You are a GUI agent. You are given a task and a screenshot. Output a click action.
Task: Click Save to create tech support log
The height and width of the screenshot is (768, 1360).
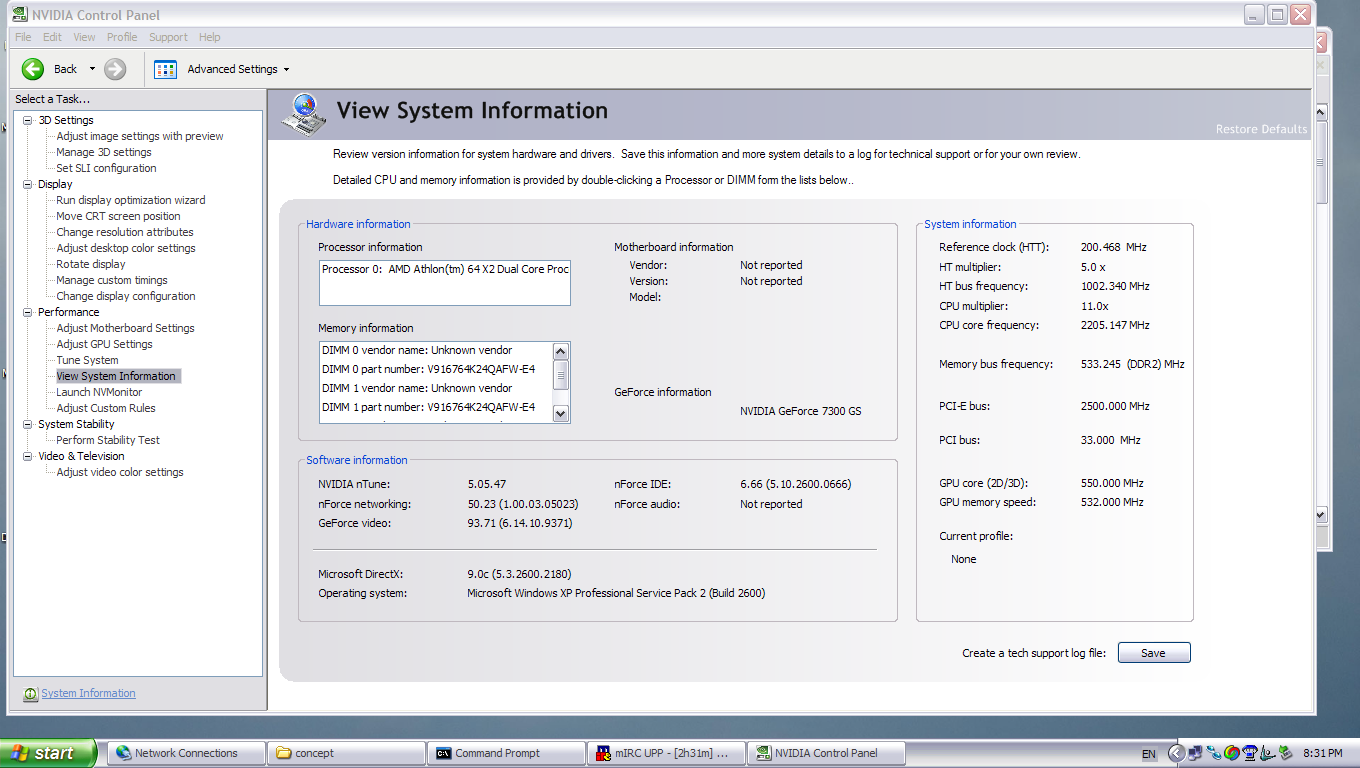tap(1153, 653)
